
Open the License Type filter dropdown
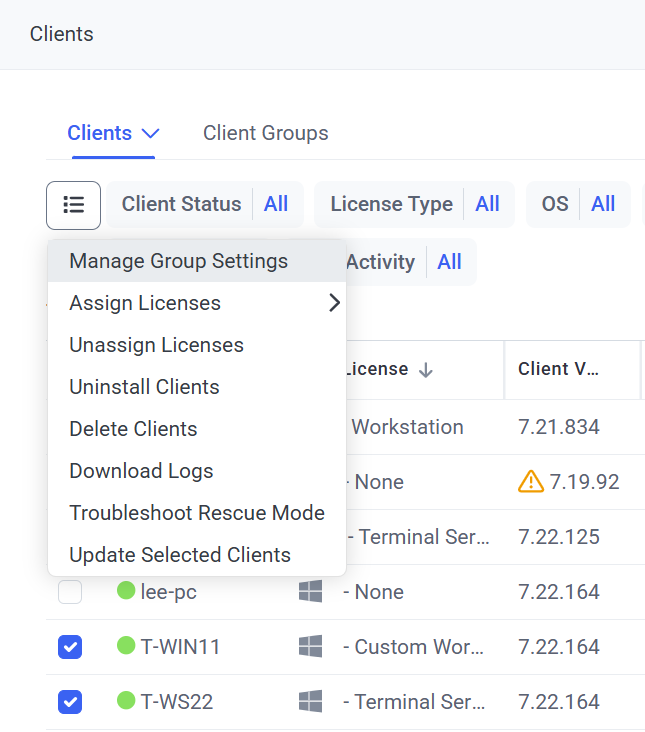click(414, 204)
